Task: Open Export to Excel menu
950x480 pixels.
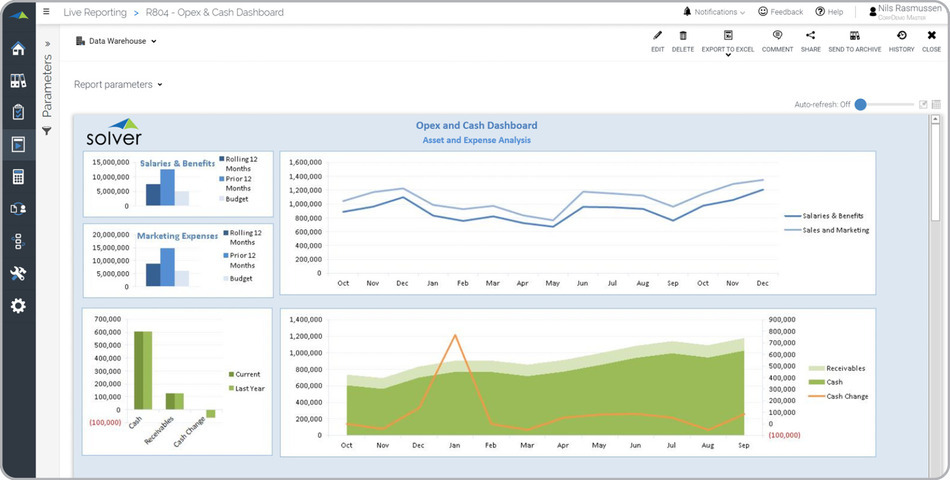Action: pyautogui.click(x=728, y=40)
